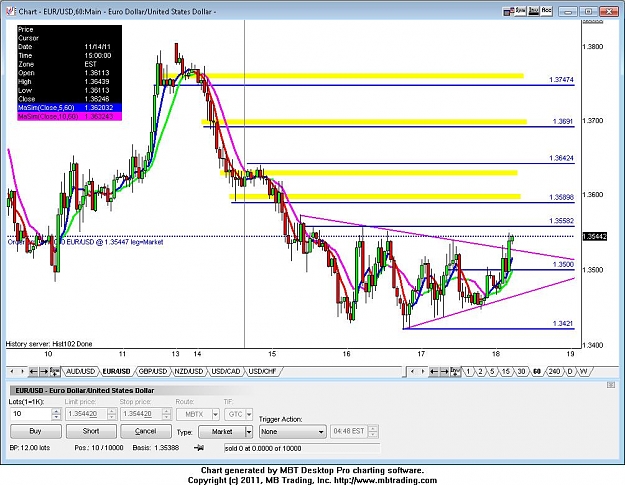Screen dimensions: 625x485
Task: Click the order status message field
Action: (302, 448)
